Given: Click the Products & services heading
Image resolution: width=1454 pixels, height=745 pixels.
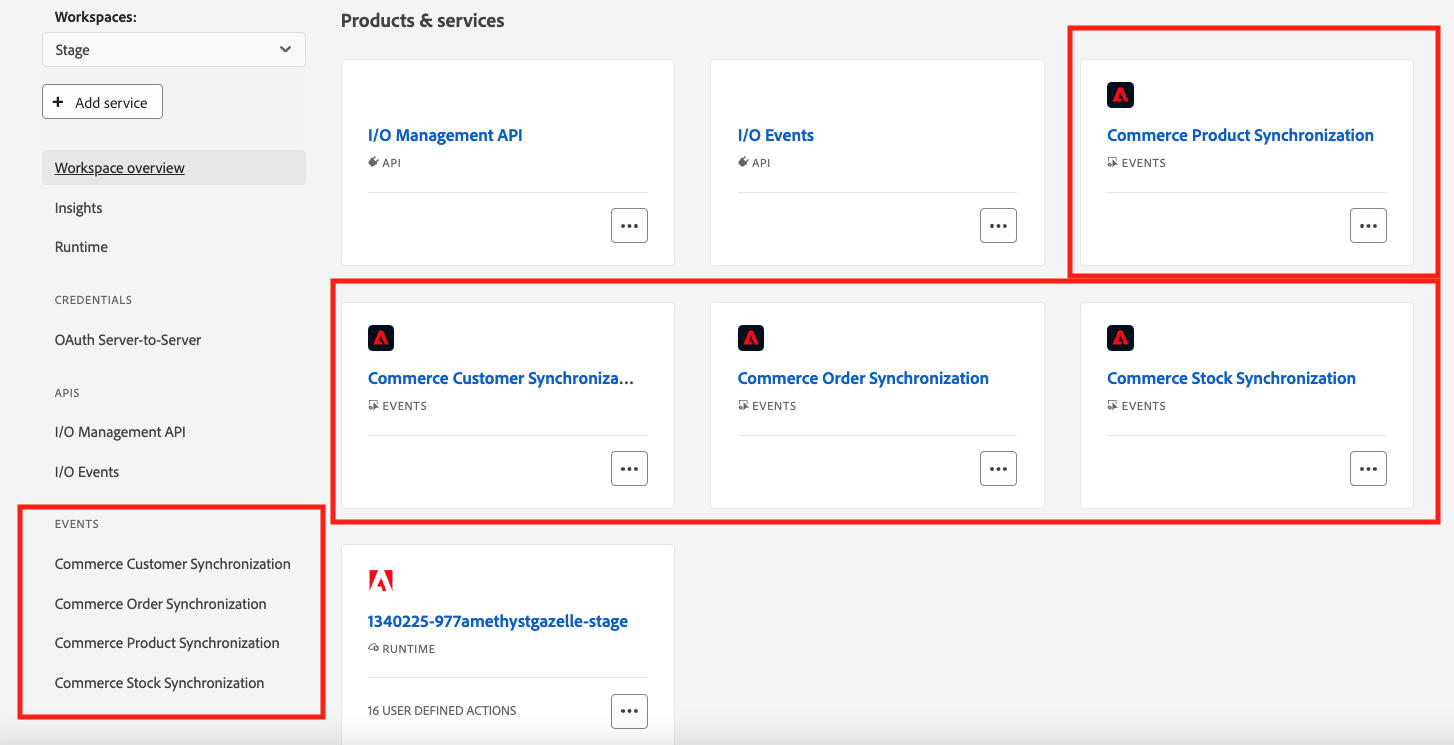Looking at the screenshot, I should coord(423,20).
